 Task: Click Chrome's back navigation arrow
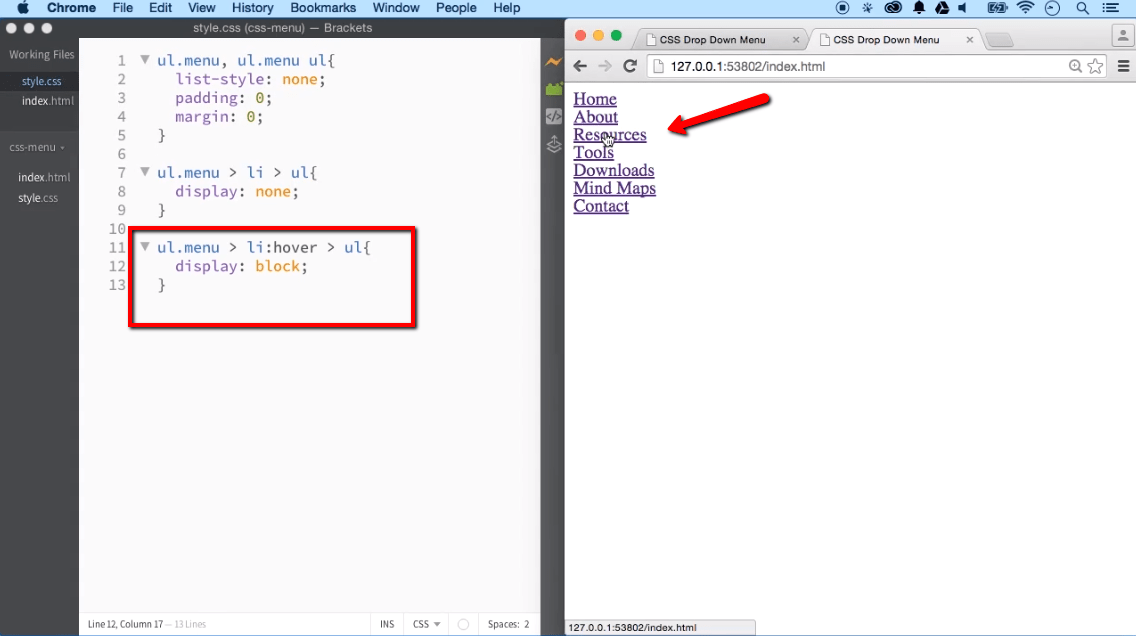pos(580,66)
